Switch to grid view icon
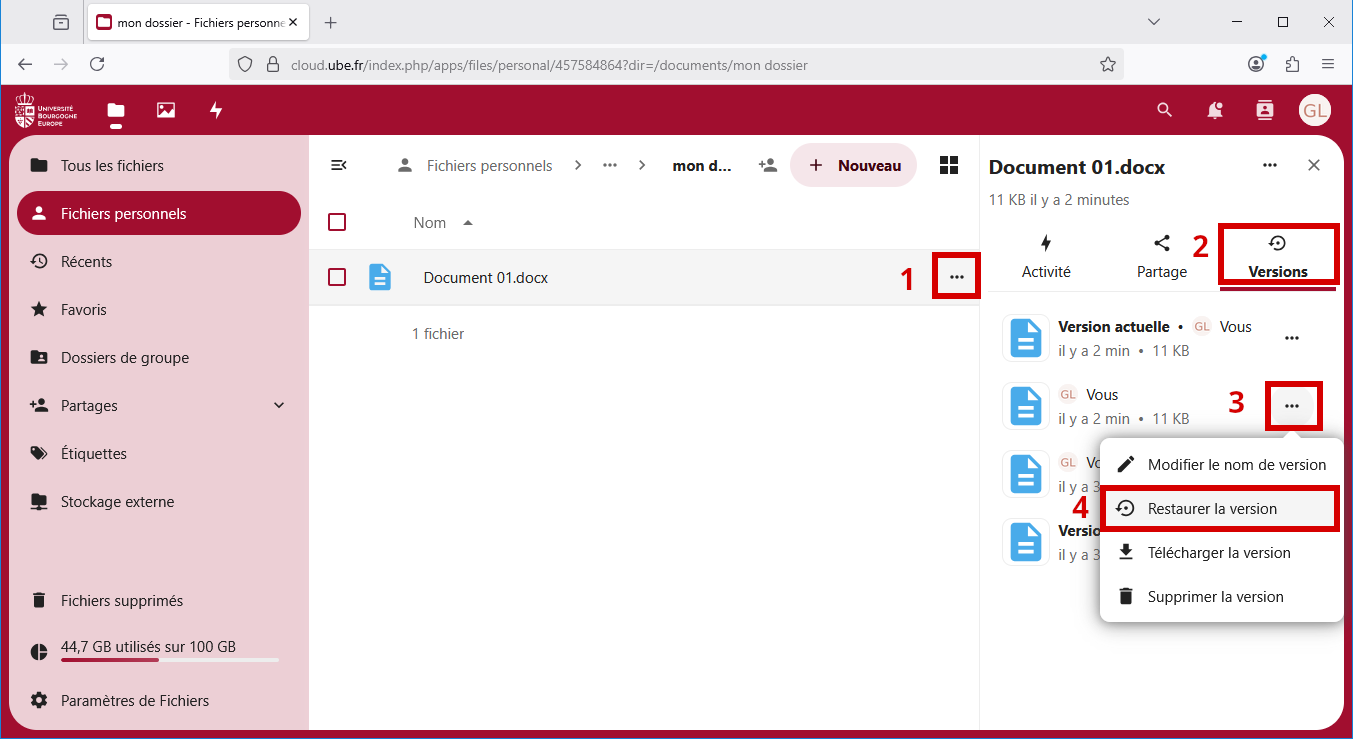Viewport: 1353px width, 739px height. 949,165
